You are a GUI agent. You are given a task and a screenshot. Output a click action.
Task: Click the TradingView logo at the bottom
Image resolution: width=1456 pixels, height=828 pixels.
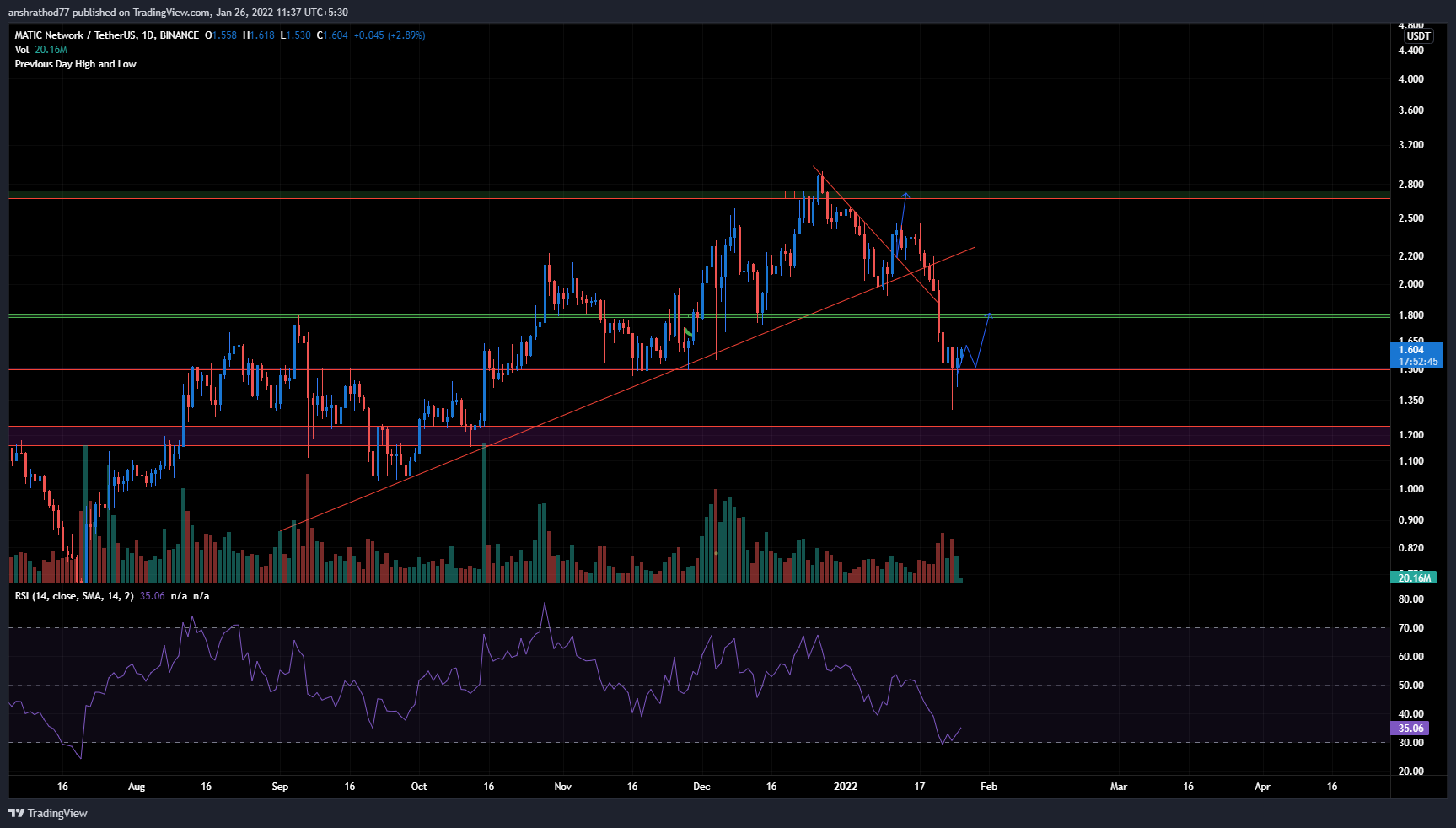point(48,813)
